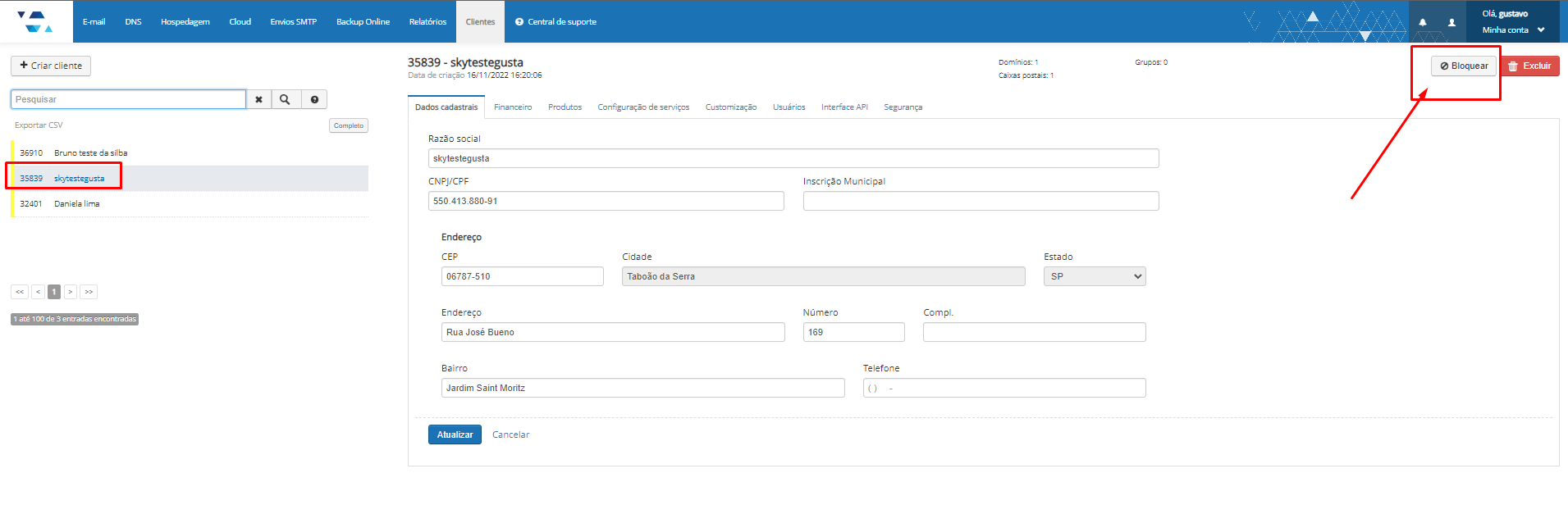
Task: Switch to the Customização tab
Action: coord(731,107)
